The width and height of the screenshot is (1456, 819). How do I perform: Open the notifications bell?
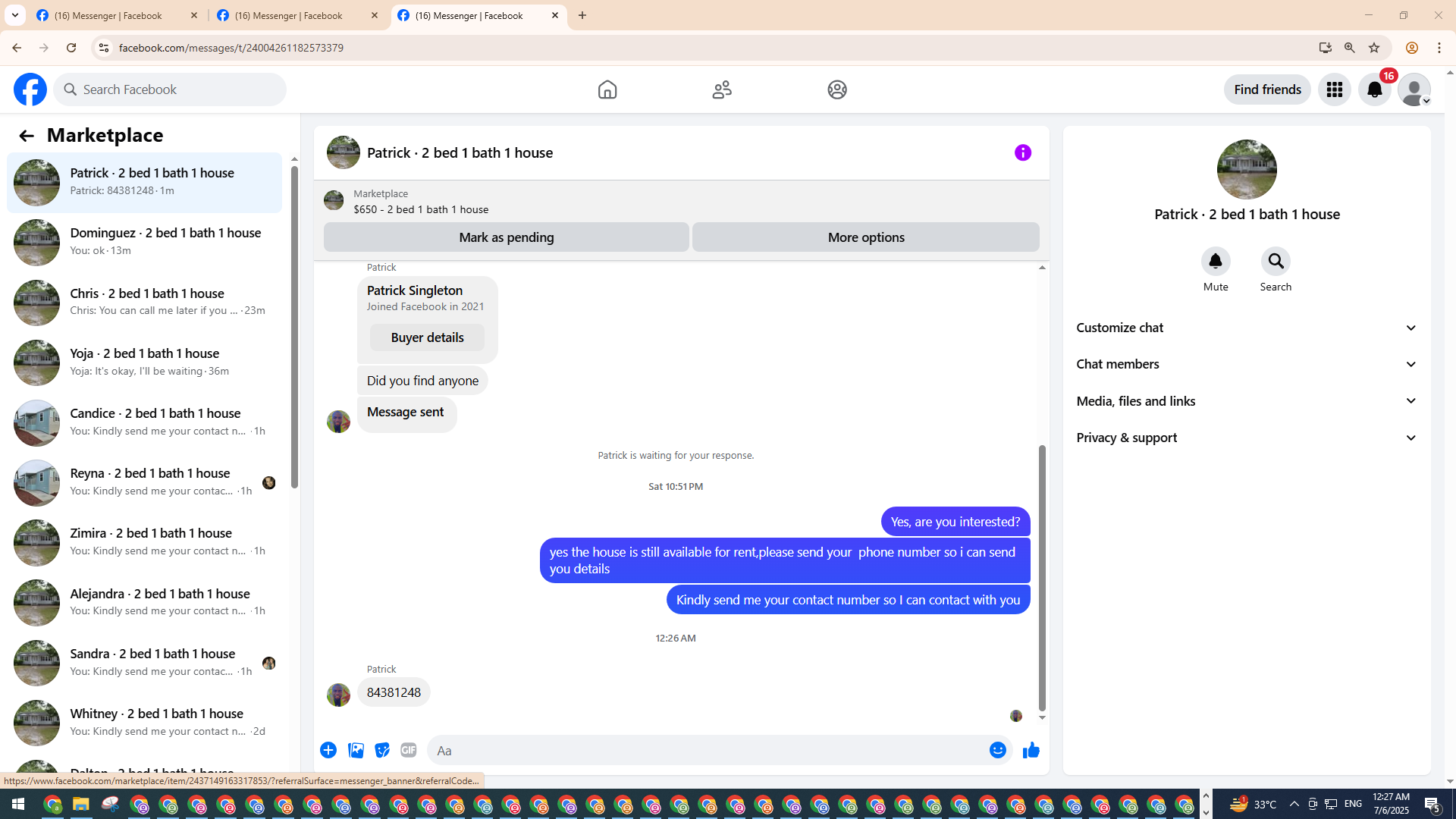(1374, 89)
